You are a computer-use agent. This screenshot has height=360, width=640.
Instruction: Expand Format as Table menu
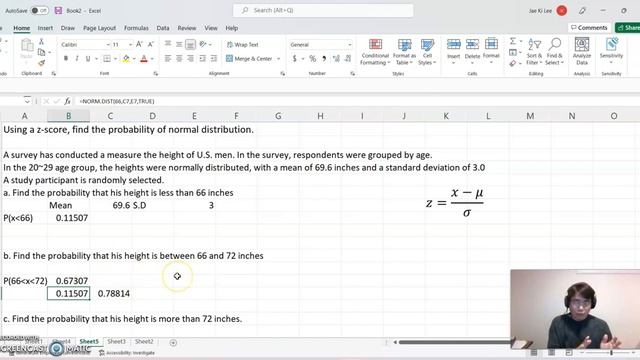(404, 52)
